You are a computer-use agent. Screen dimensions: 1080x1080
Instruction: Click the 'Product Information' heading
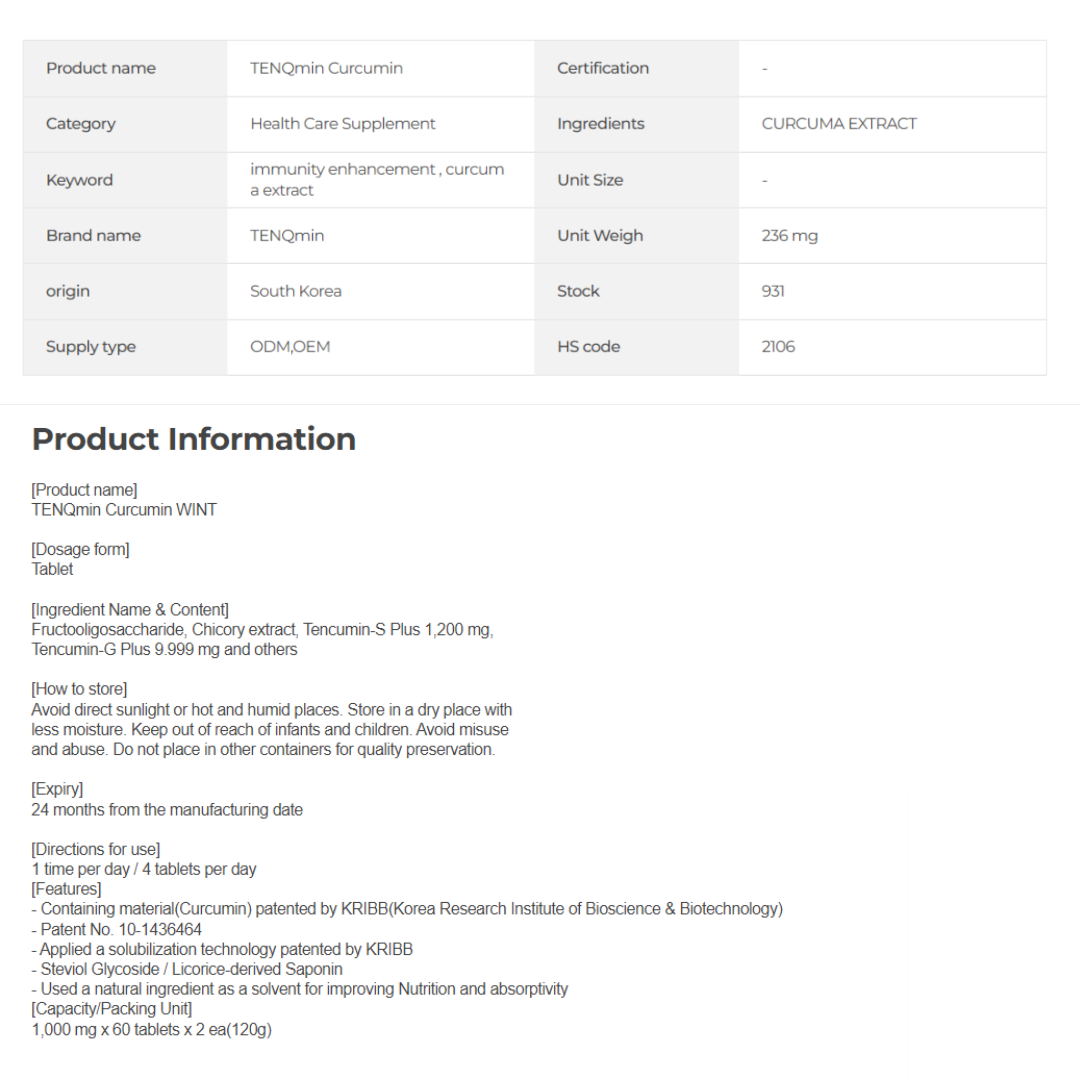coord(194,439)
